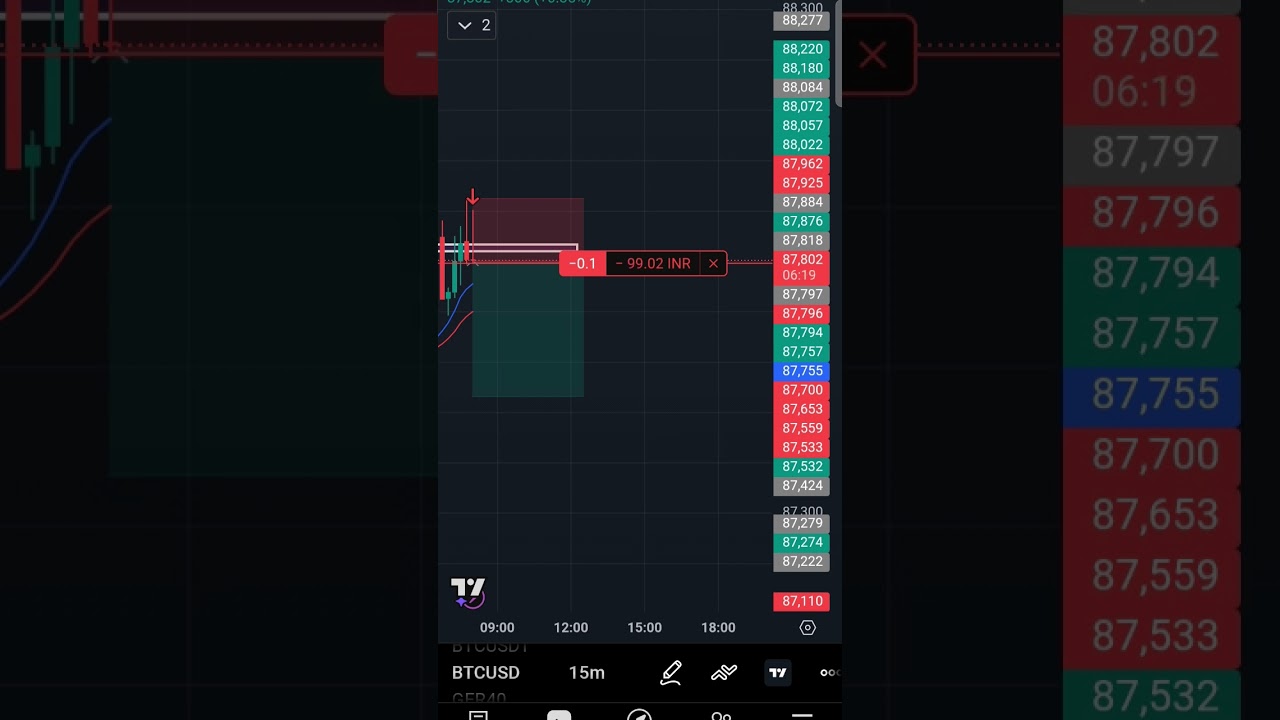Open chart settings hexagon icon
The width and height of the screenshot is (1280, 720).
[x=808, y=628]
